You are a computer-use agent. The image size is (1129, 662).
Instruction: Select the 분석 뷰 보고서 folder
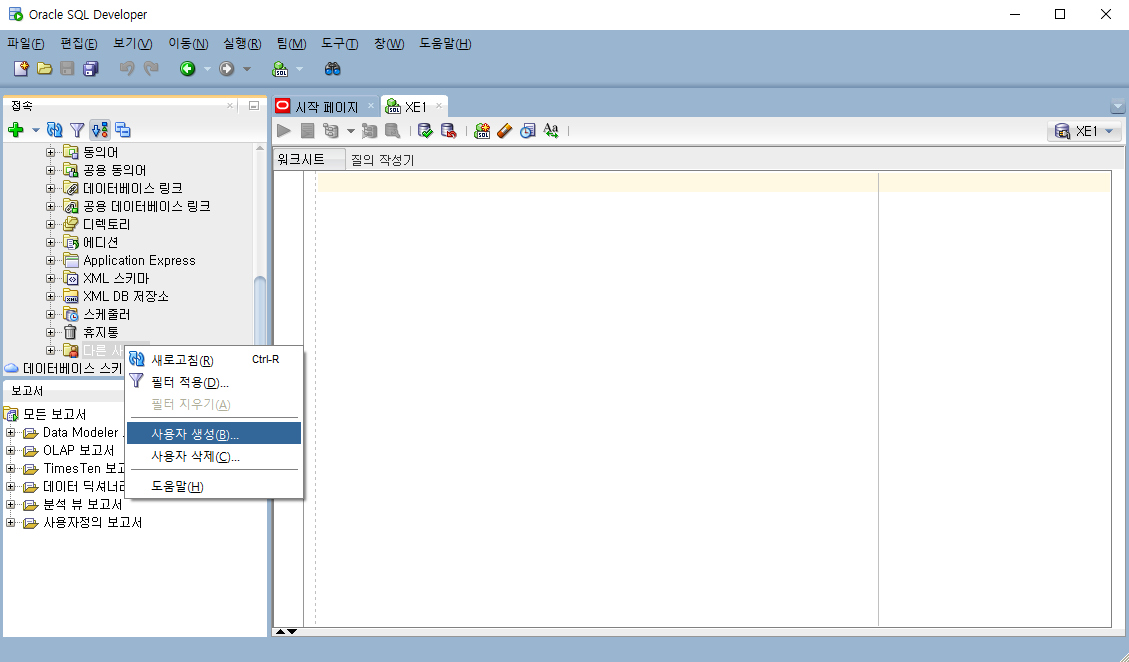tap(83, 504)
